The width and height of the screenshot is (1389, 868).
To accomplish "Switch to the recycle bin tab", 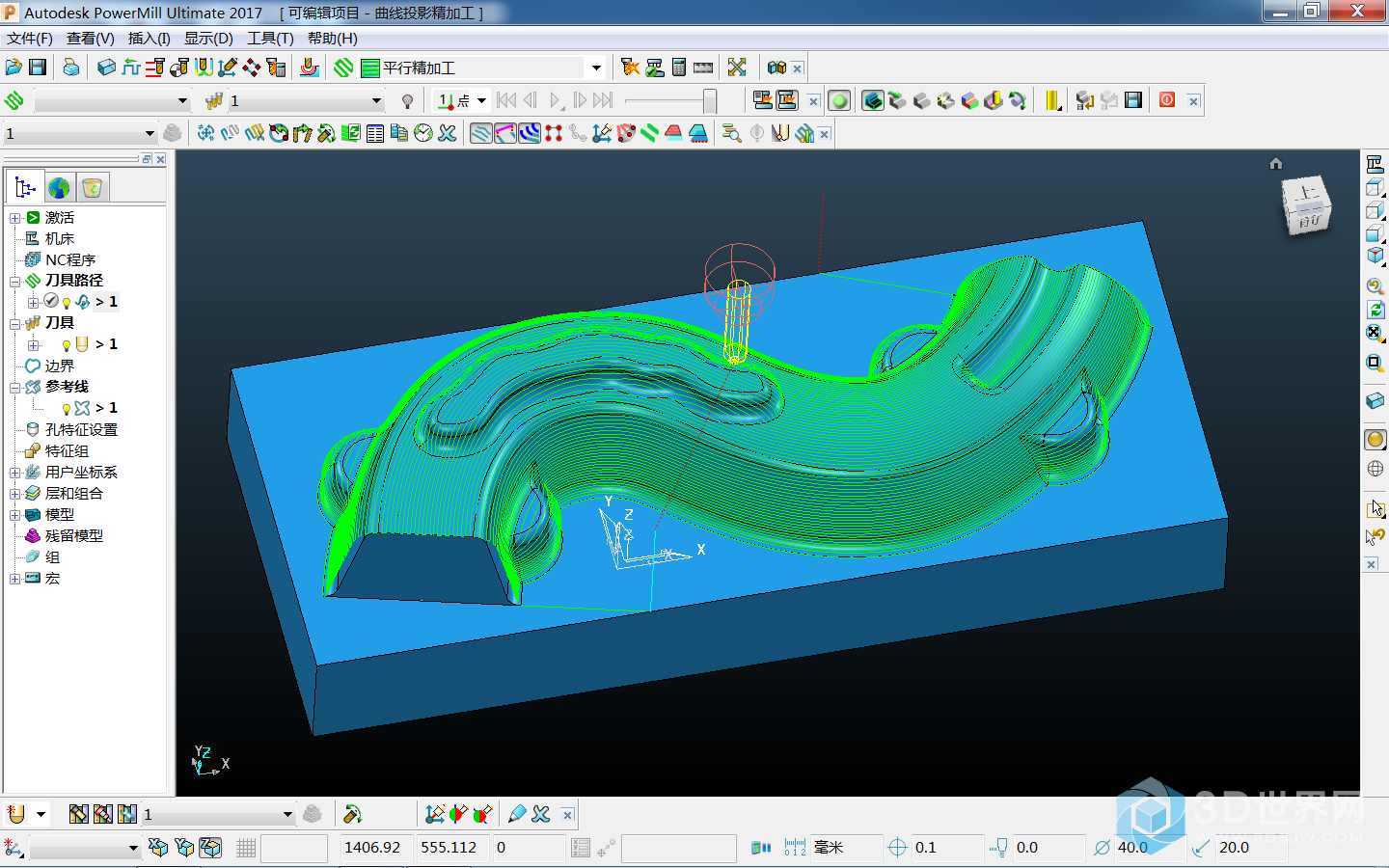I will pos(92,187).
